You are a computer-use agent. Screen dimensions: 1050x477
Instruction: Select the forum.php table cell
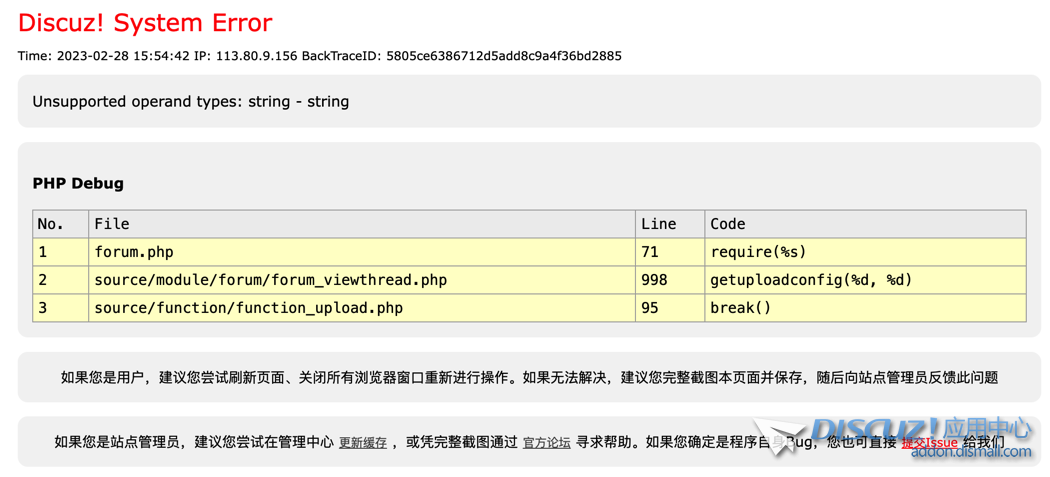click(x=134, y=252)
